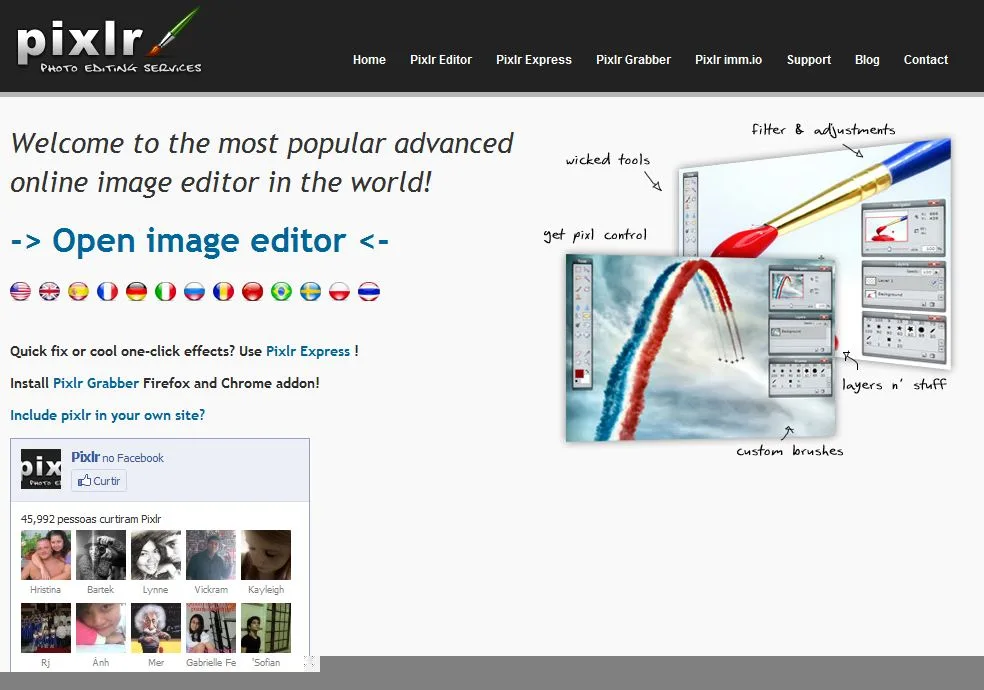This screenshot has width=984, height=690.
Task: Pick the Italy flag language icon
Action: pyautogui.click(x=166, y=292)
